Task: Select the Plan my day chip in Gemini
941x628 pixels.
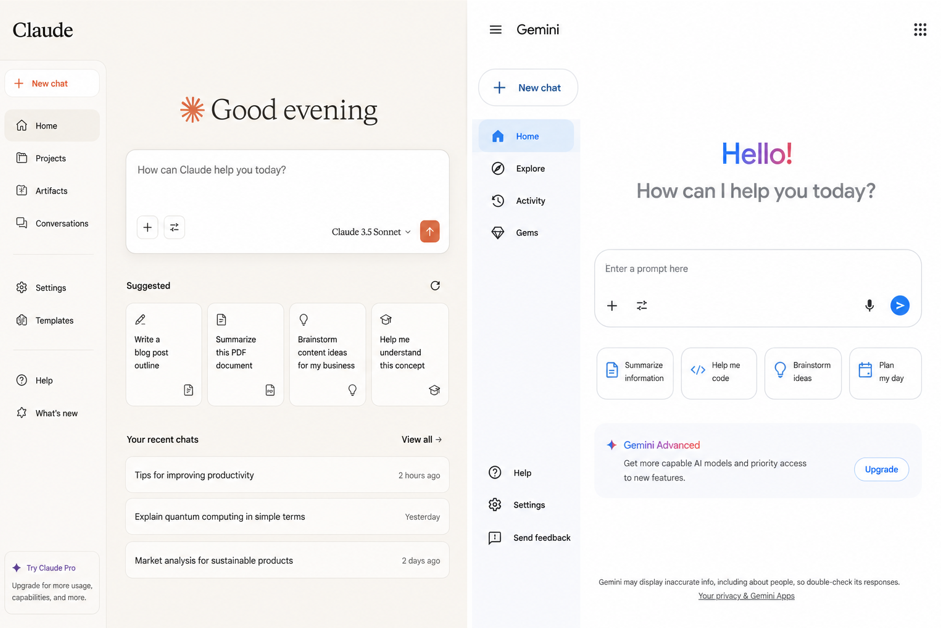Action: 885,373
